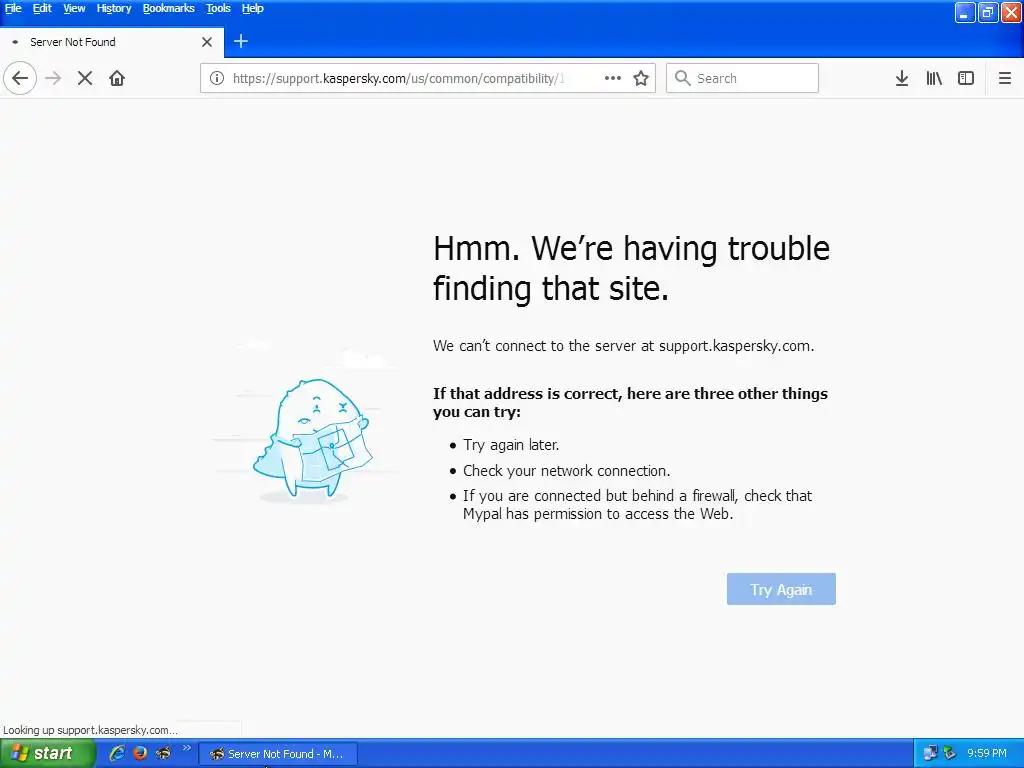
Task: Stop loading the page
Action: [x=85, y=78]
